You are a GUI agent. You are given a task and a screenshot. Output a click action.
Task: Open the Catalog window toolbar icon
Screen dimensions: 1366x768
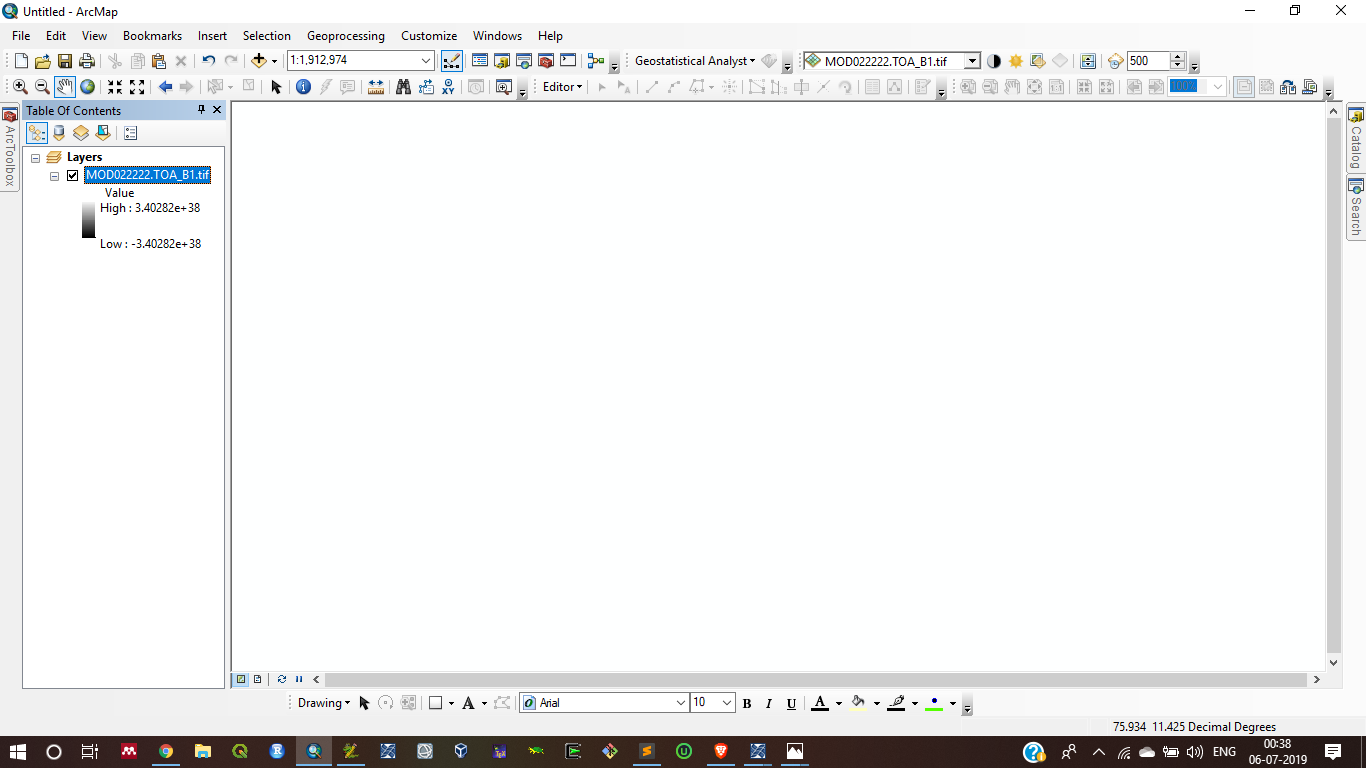pyautogui.click(x=502, y=61)
